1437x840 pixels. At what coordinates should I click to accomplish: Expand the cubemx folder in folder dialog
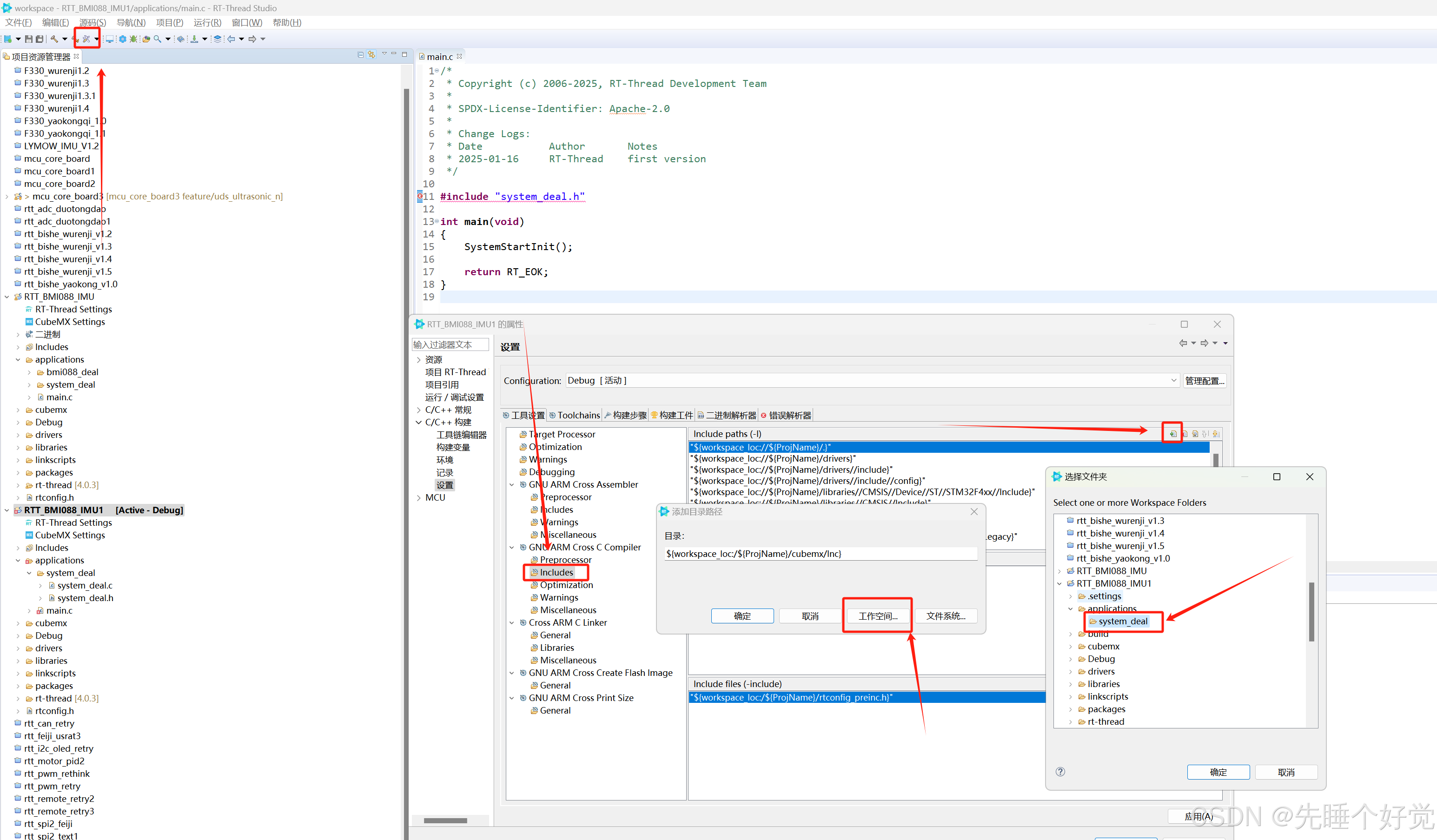click(1070, 646)
